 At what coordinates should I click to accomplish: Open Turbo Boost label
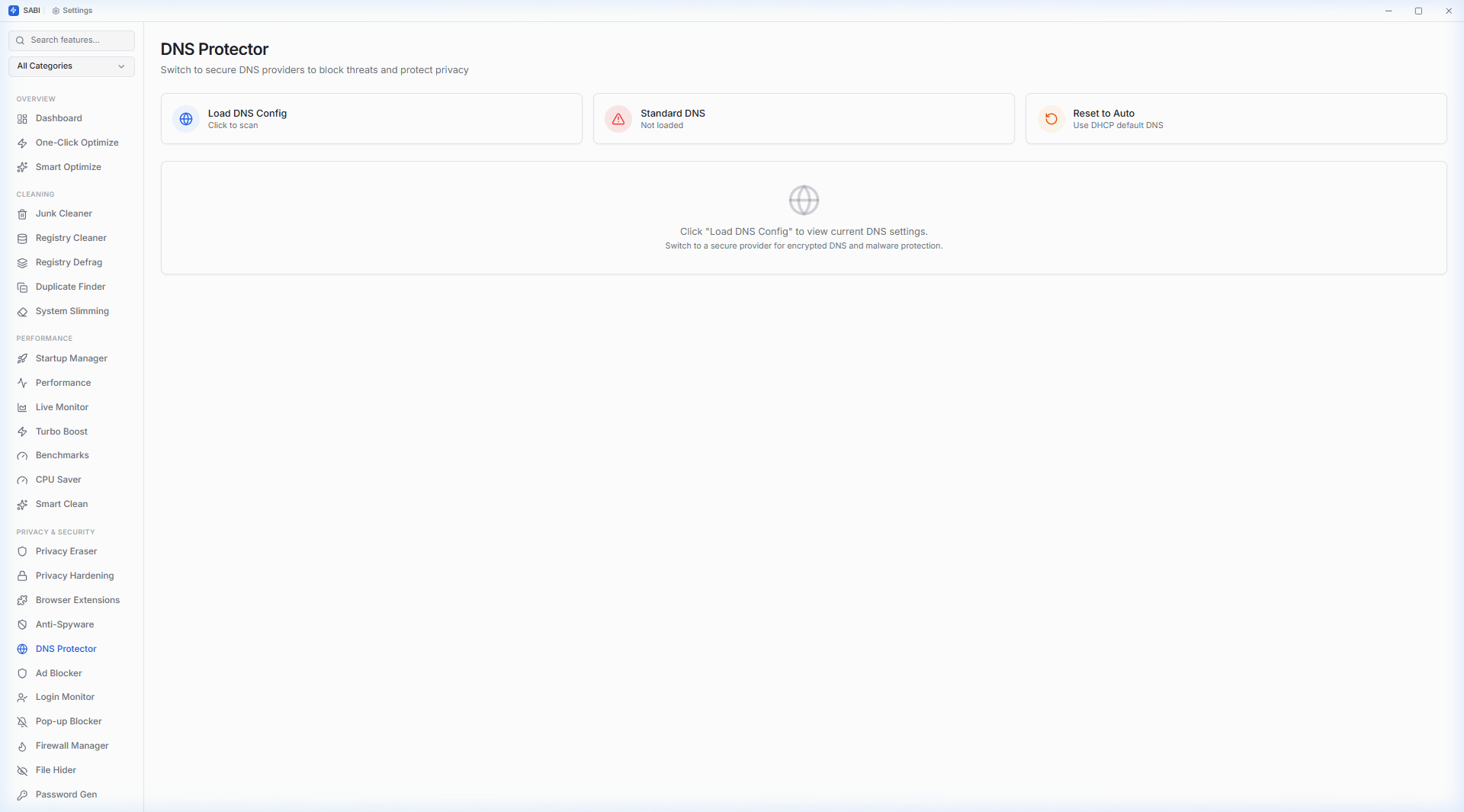(61, 432)
